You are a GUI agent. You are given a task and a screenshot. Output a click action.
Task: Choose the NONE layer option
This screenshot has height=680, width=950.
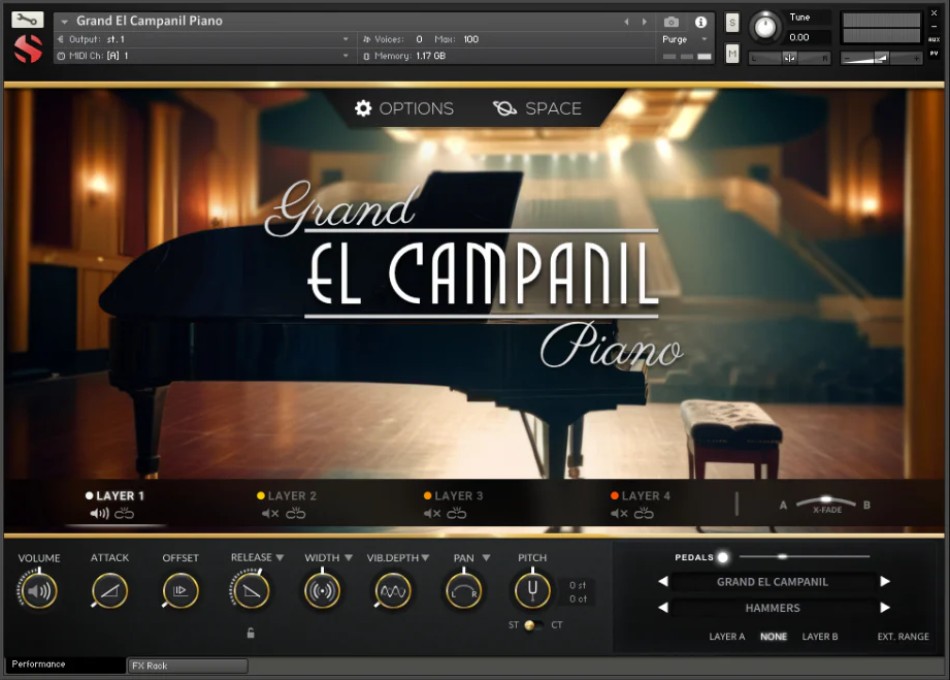point(774,636)
